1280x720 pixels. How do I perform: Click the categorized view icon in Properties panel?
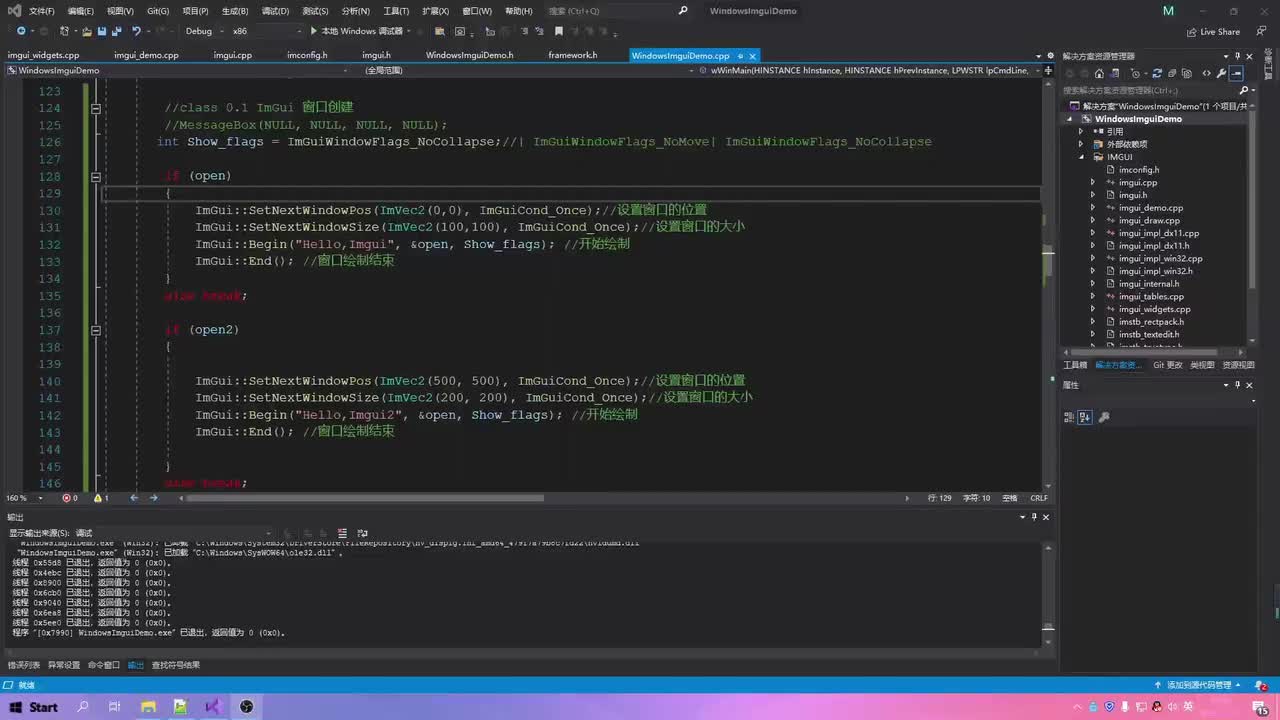tap(1070, 417)
